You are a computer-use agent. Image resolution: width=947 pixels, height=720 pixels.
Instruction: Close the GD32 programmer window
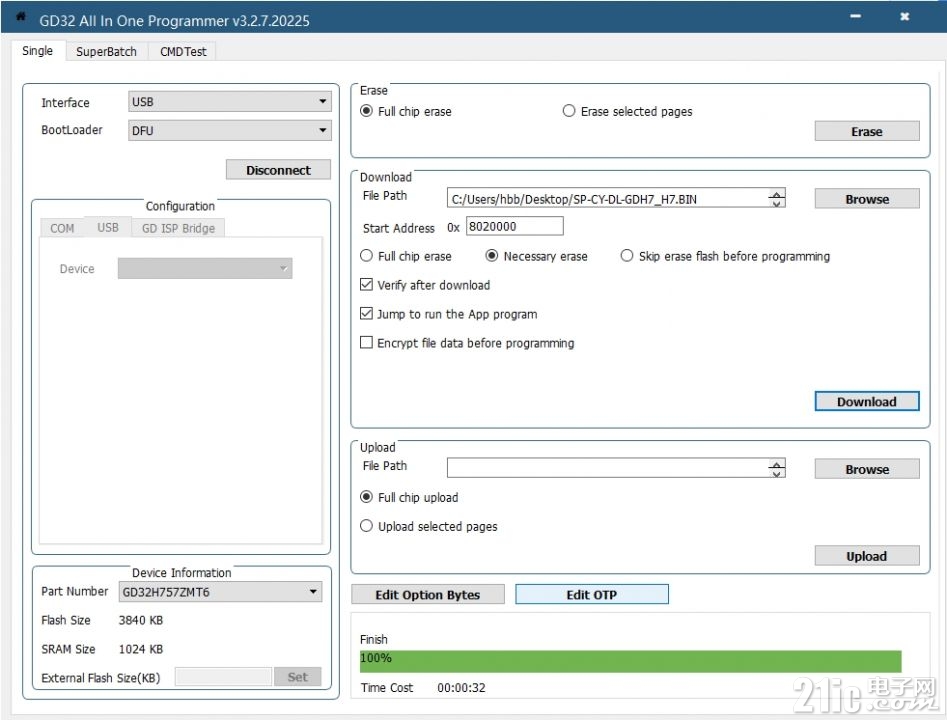[904, 16]
